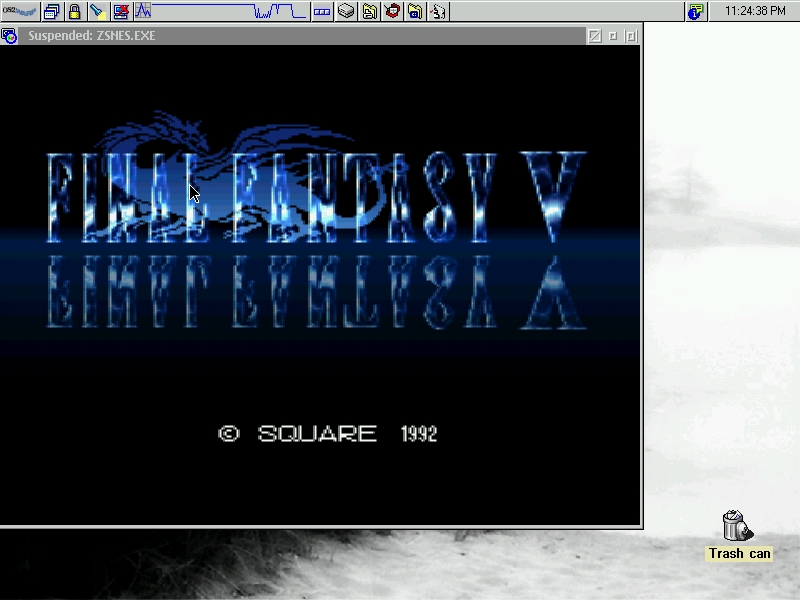Click the bordered-square button on ZSNES title bar
Viewport: 800px width, 600px height.
click(x=631, y=36)
